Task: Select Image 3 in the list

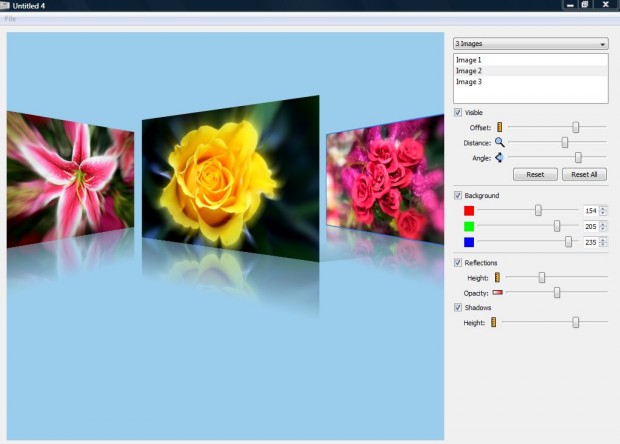Action: [469, 82]
